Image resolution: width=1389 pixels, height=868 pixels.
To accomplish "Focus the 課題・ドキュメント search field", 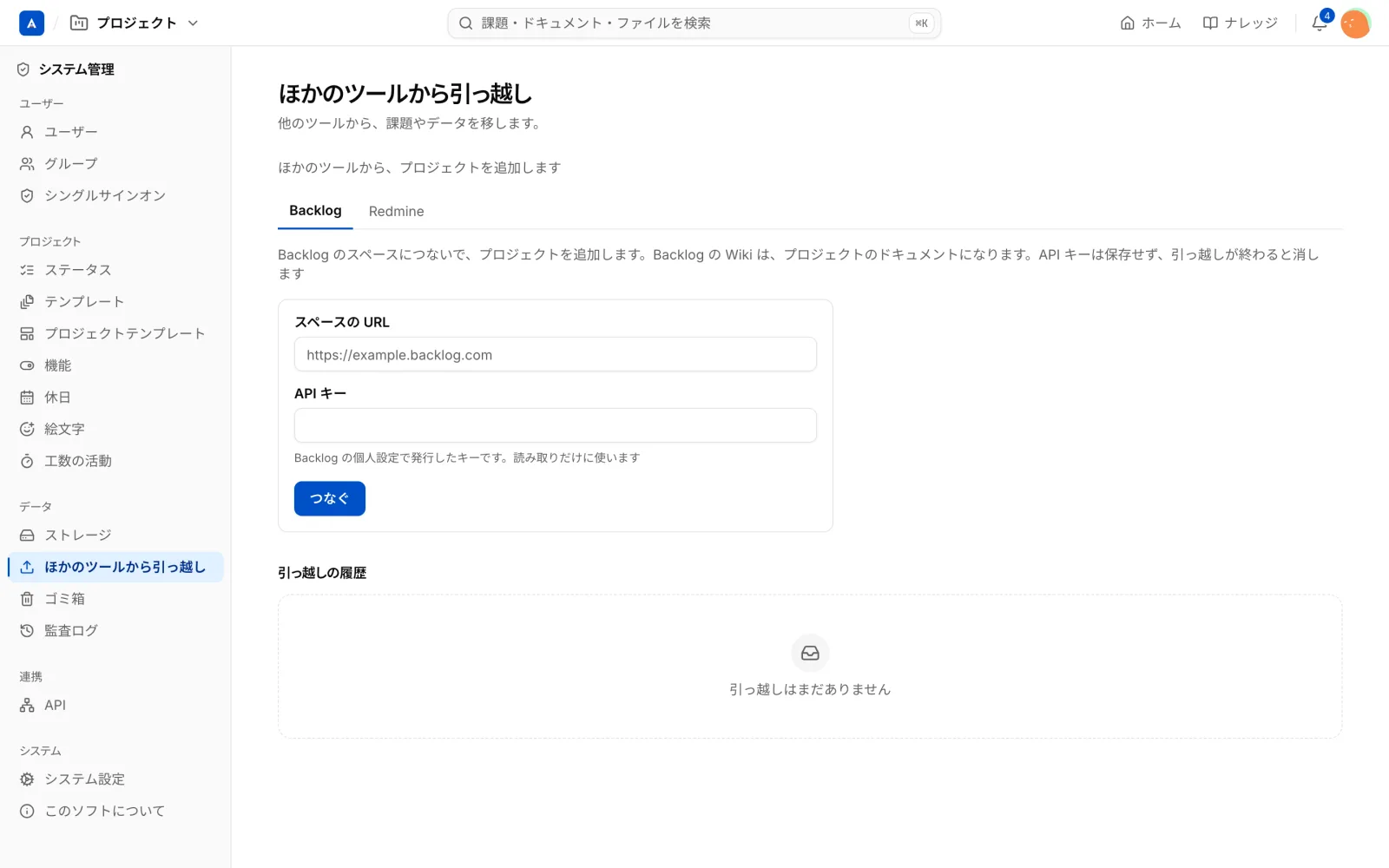I will pyautogui.click(x=694, y=23).
